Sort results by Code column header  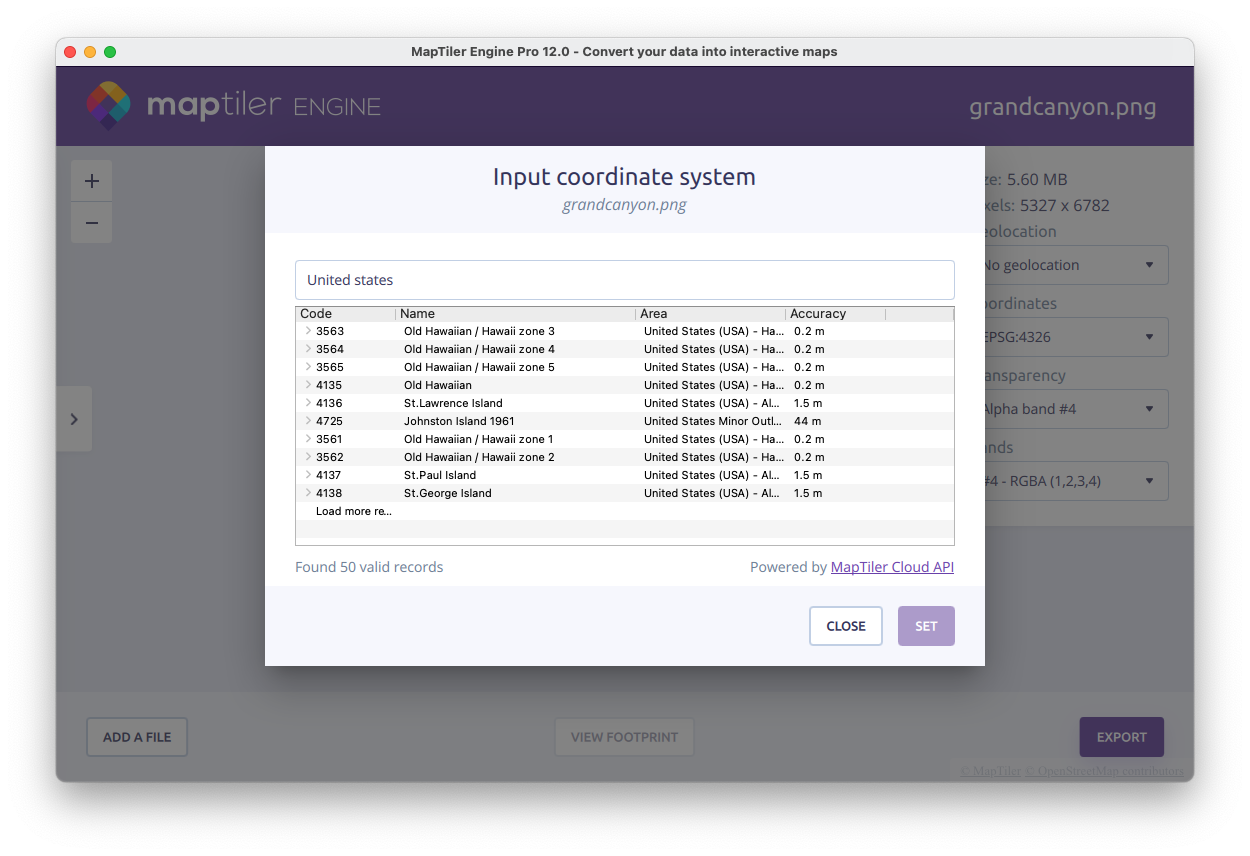click(345, 314)
